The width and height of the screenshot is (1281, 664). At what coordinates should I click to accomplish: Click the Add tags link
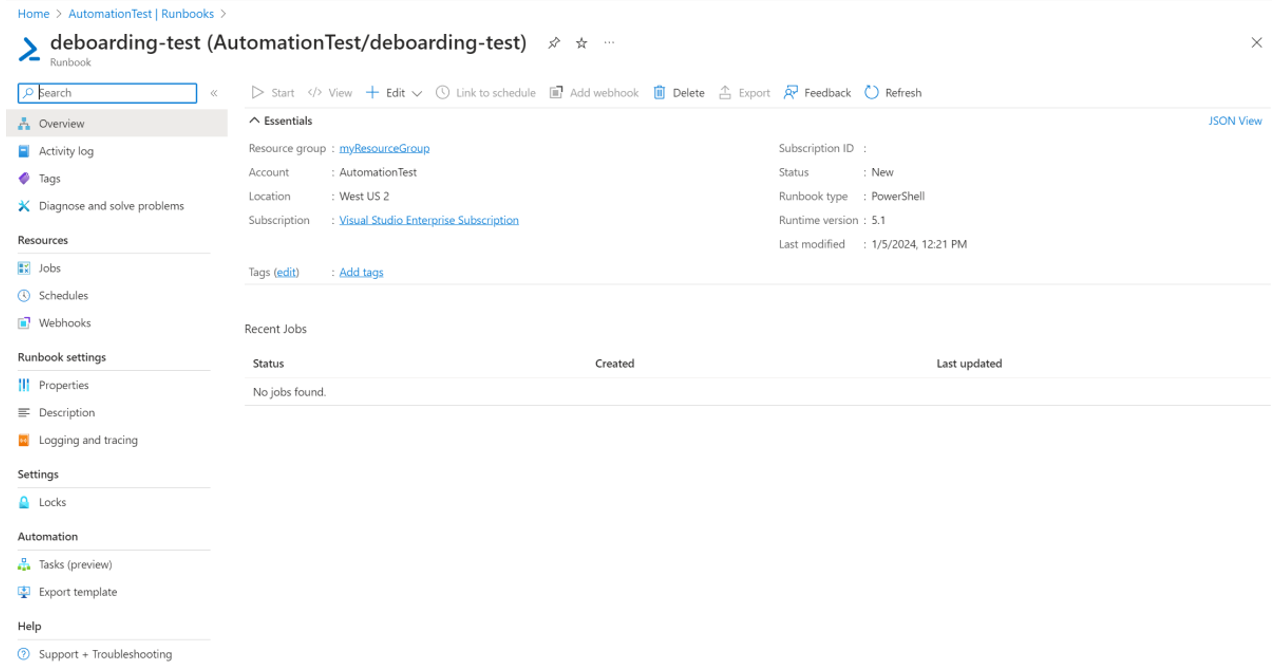(361, 272)
